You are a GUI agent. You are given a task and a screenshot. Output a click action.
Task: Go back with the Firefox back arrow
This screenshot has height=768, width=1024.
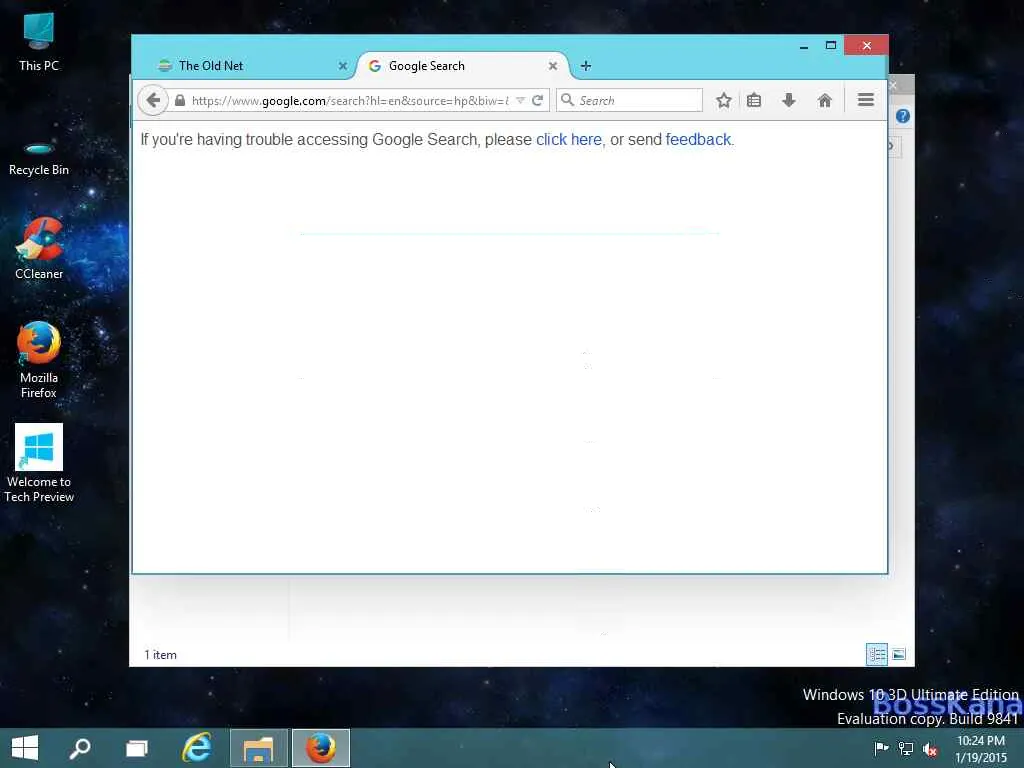[x=153, y=101]
